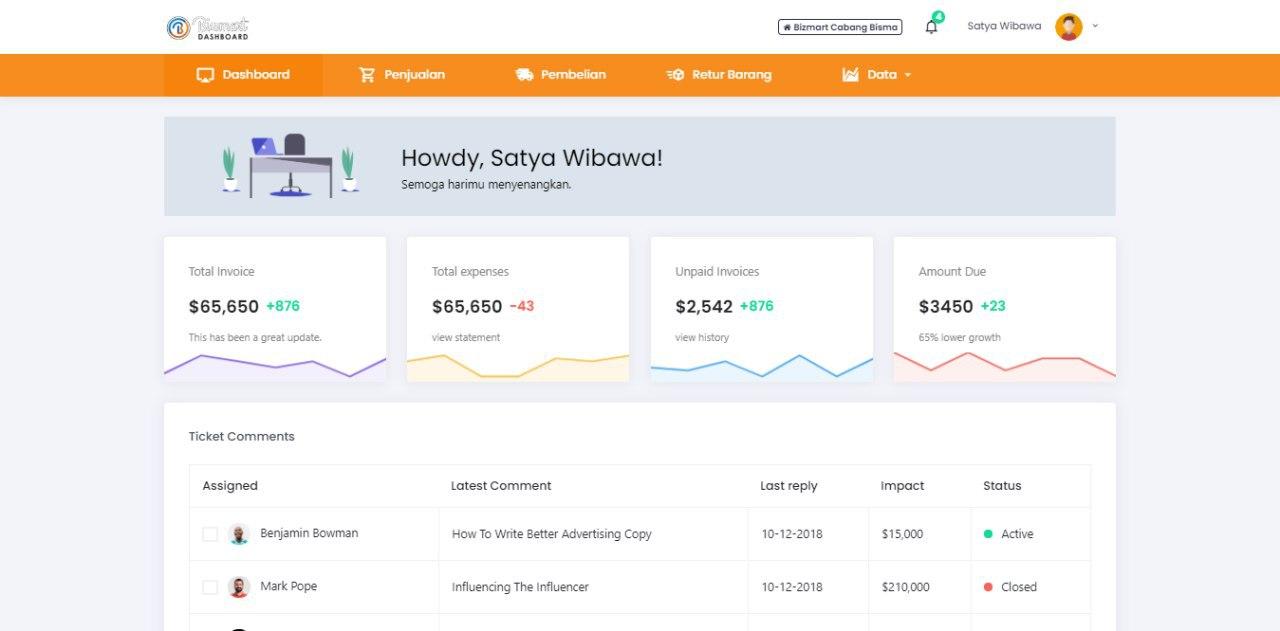Click the -43 change value
The height and width of the screenshot is (631, 1280).
522,306
